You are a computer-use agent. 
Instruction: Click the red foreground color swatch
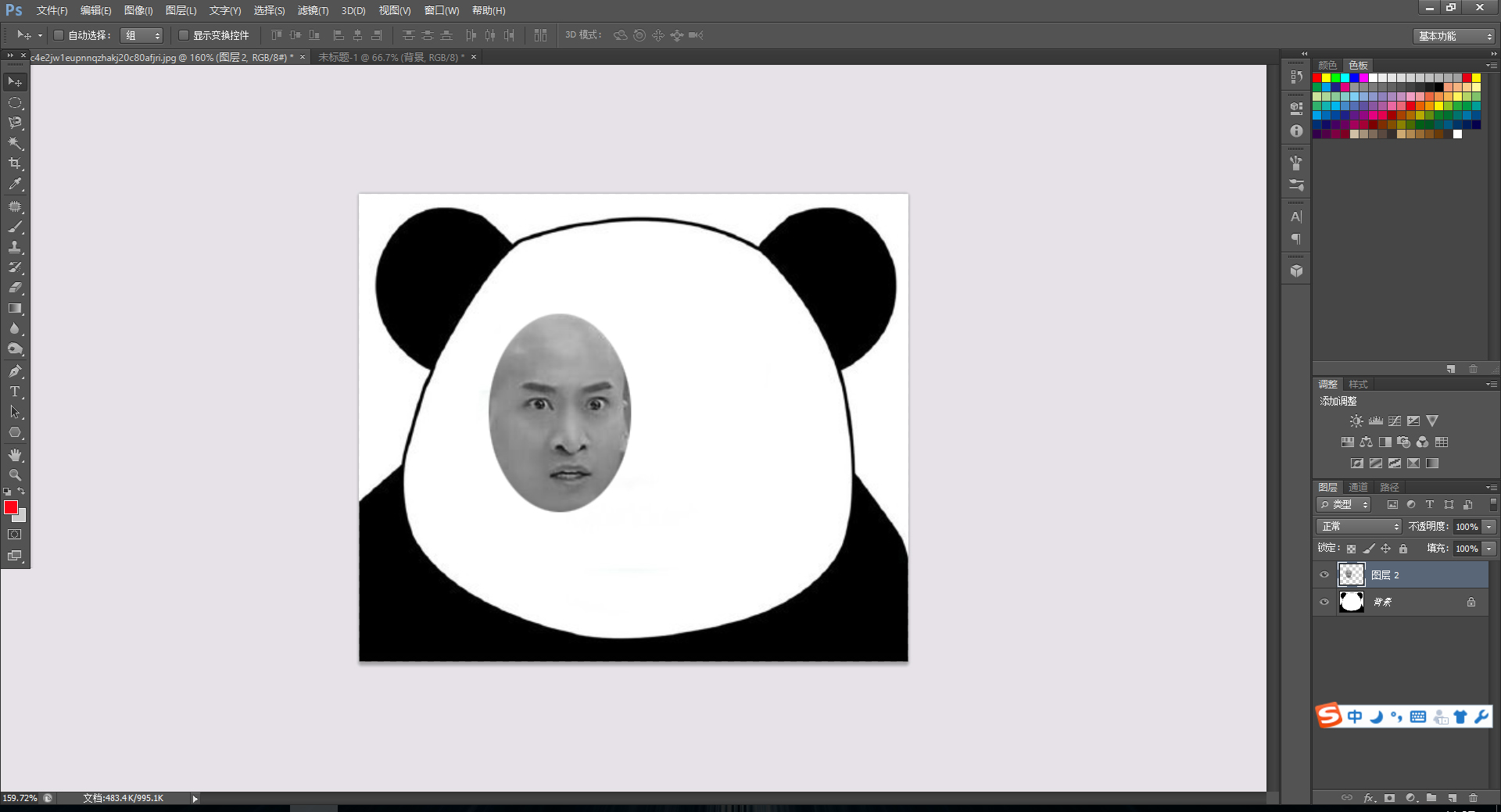10,508
